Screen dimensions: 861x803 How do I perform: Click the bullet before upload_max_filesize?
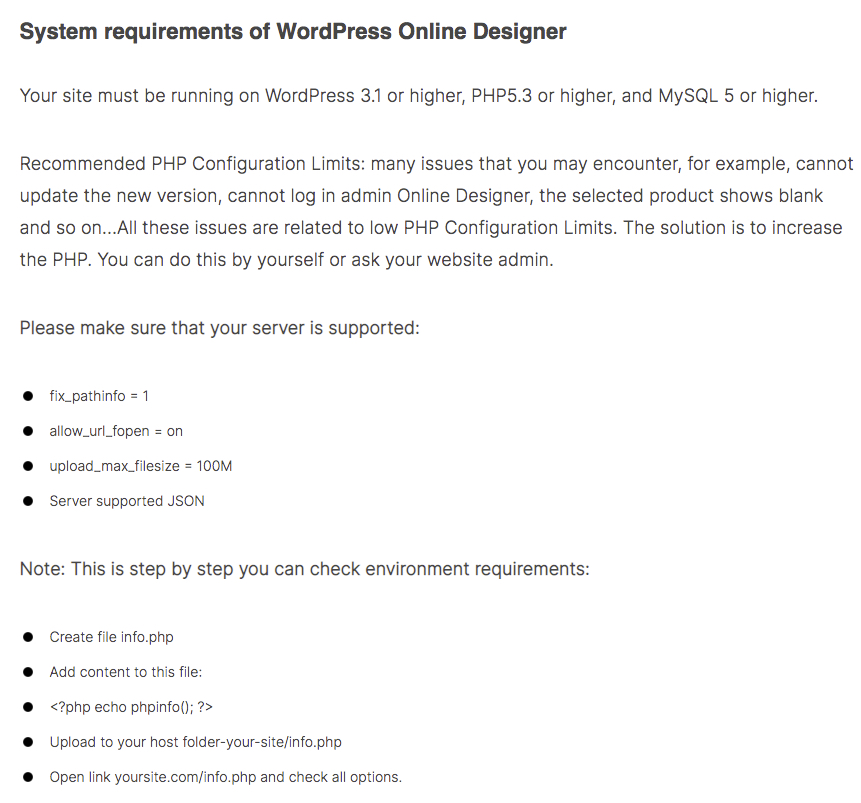coord(28,466)
